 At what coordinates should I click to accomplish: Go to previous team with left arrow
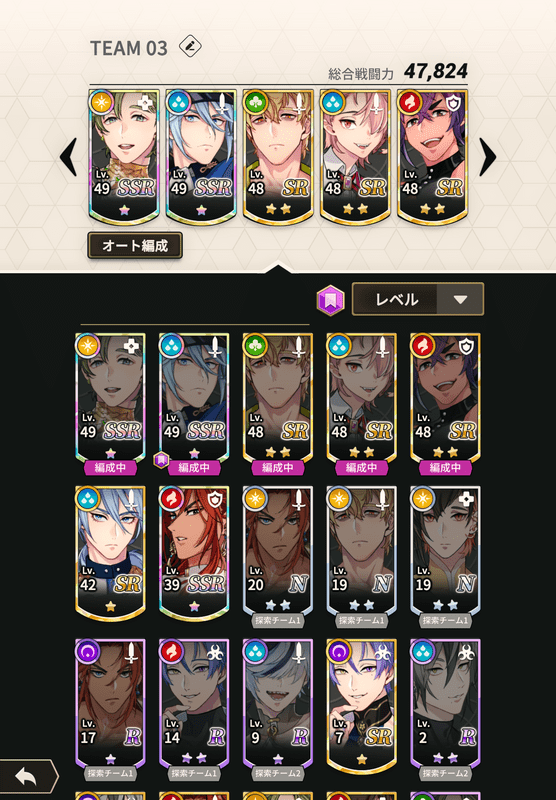click(x=68, y=157)
